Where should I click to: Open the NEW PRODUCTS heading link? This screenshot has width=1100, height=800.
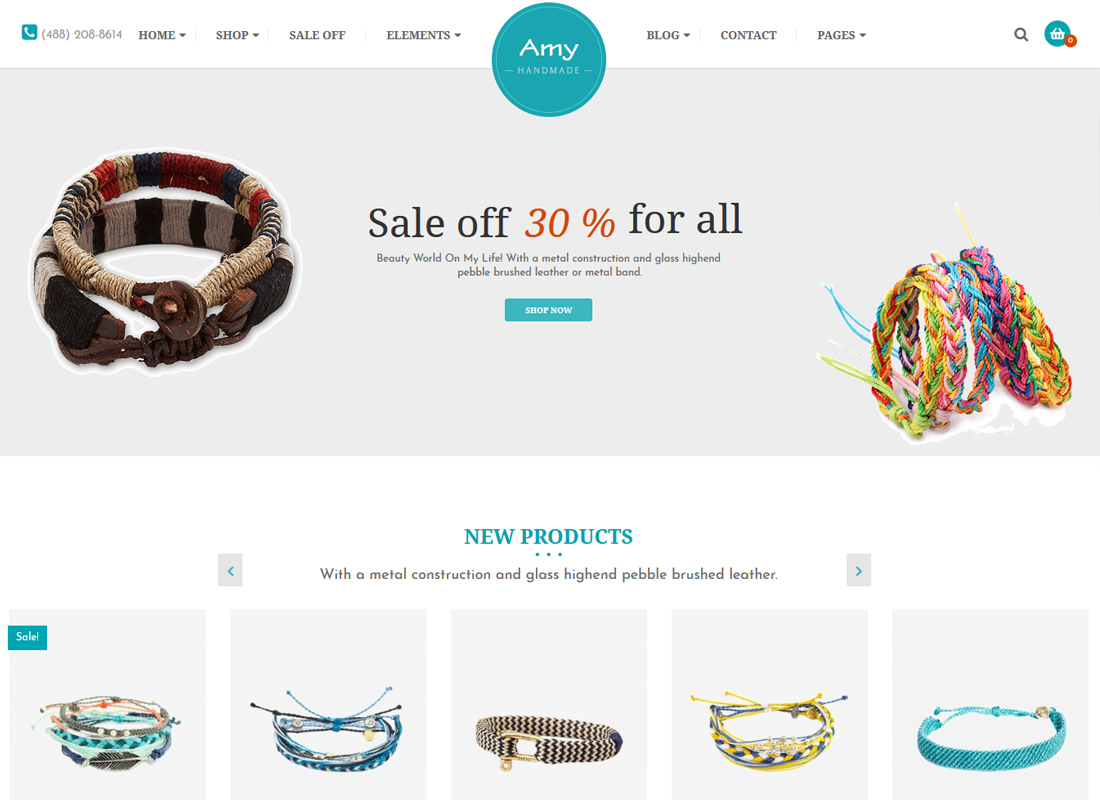point(549,537)
